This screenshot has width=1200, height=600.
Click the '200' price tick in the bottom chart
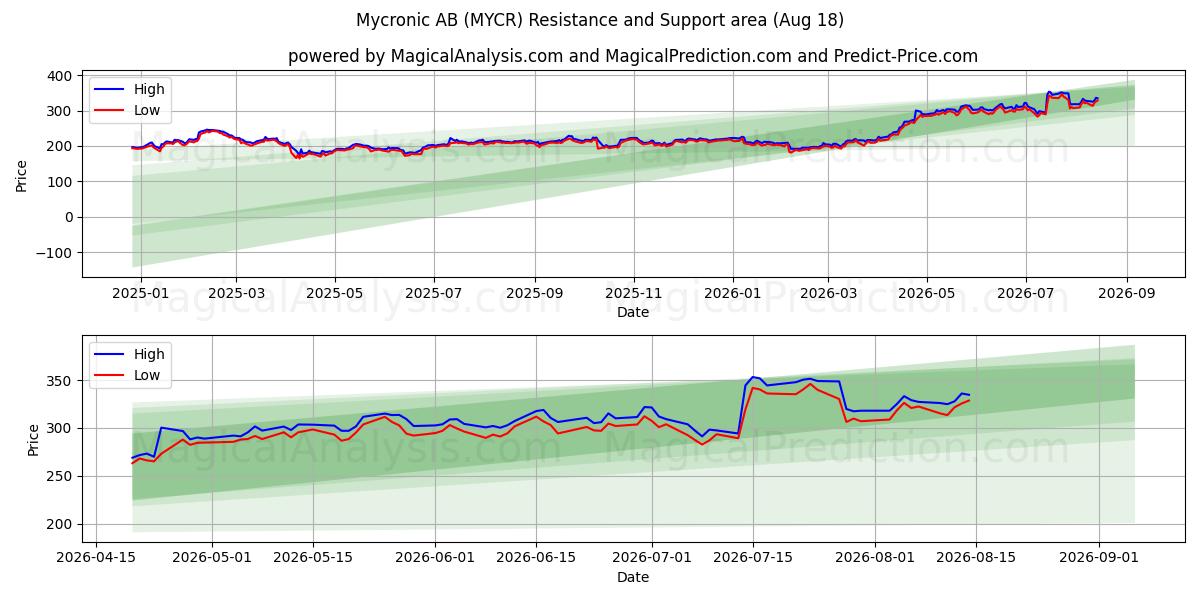(59, 524)
